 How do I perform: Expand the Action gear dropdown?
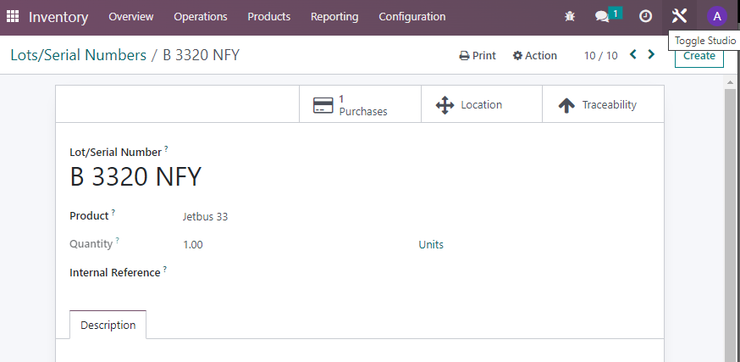[535, 56]
